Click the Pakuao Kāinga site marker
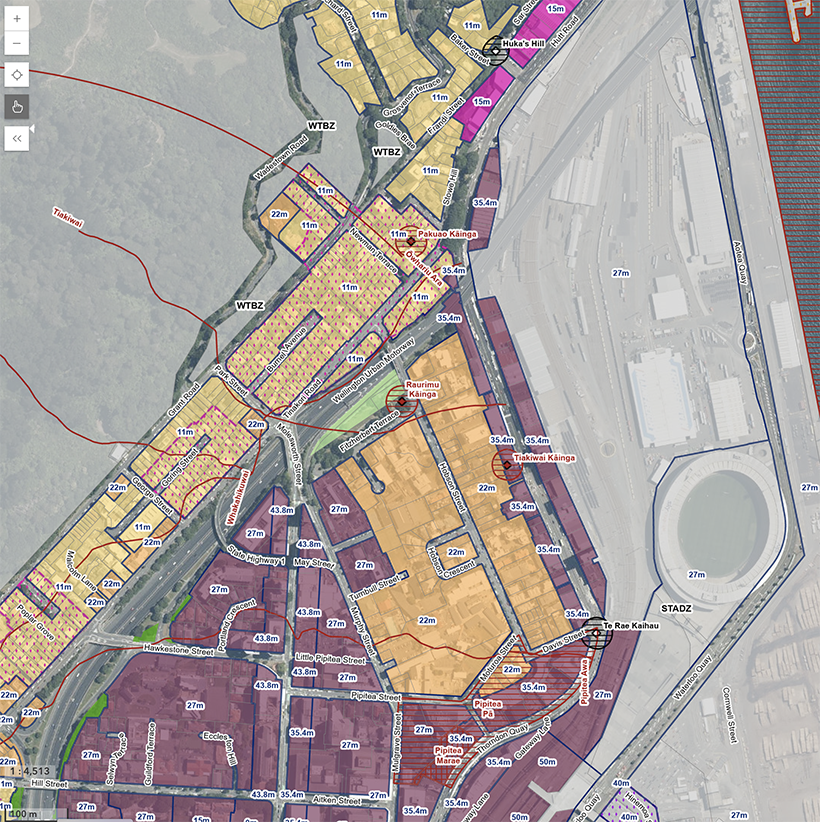 point(410,234)
